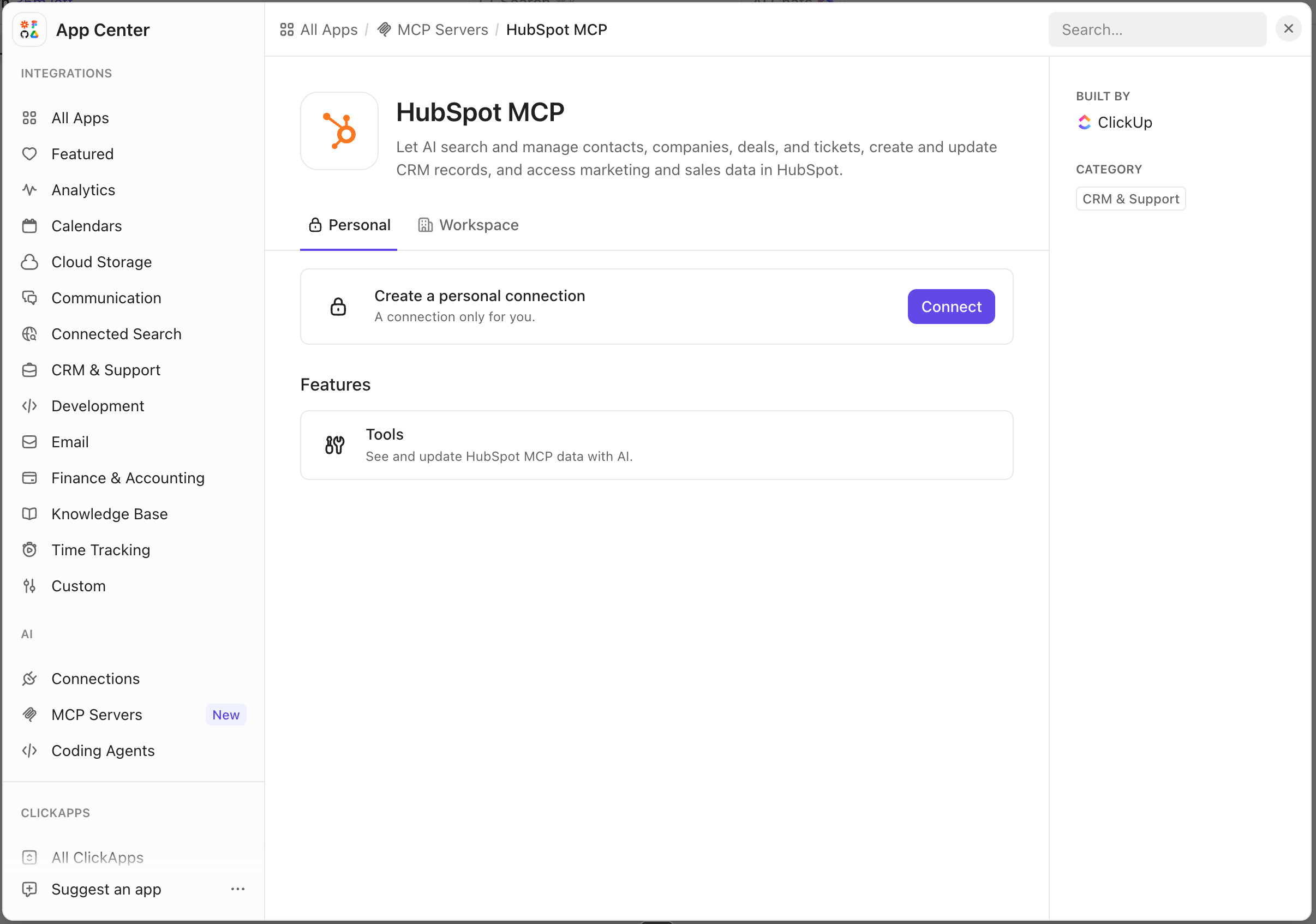The width and height of the screenshot is (1316, 924).
Task: Click the Featured heart icon
Action: click(x=29, y=154)
